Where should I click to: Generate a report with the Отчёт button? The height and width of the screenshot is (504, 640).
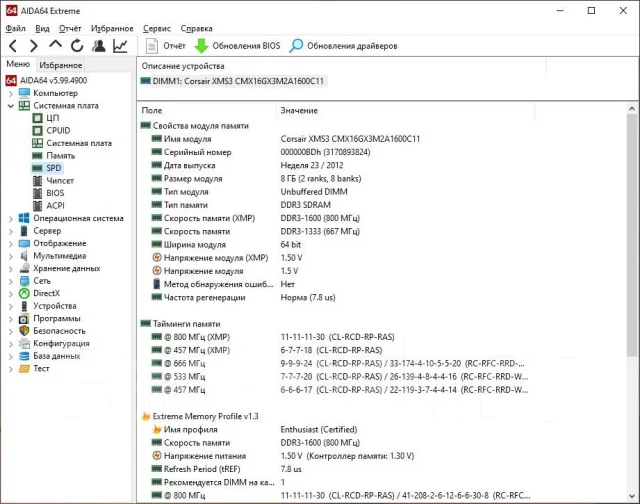pyautogui.click(x=166, y=46)
